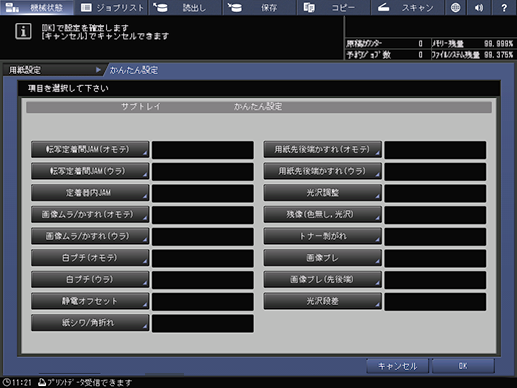This screenshot has height=388, width=517.
Task: Select 転写定着間JAM(ウラ) setting
Action: [x=90, y=171]
